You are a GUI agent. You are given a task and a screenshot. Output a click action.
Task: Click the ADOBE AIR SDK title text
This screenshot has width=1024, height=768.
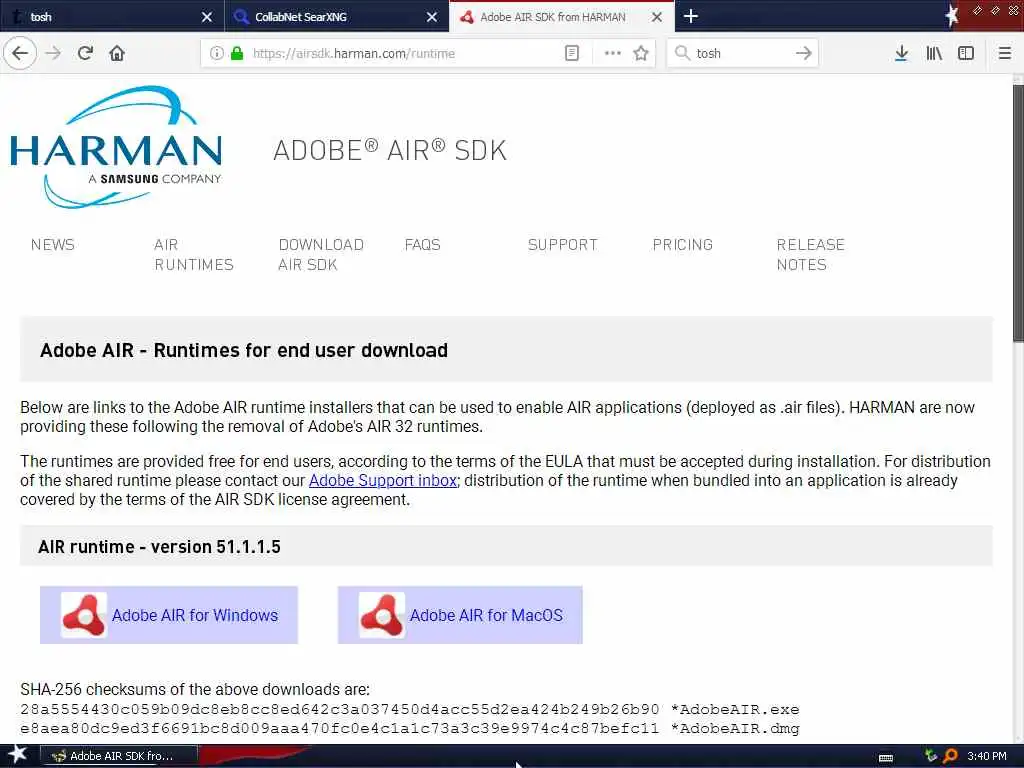pyautogui.click(x=390, y=150)
